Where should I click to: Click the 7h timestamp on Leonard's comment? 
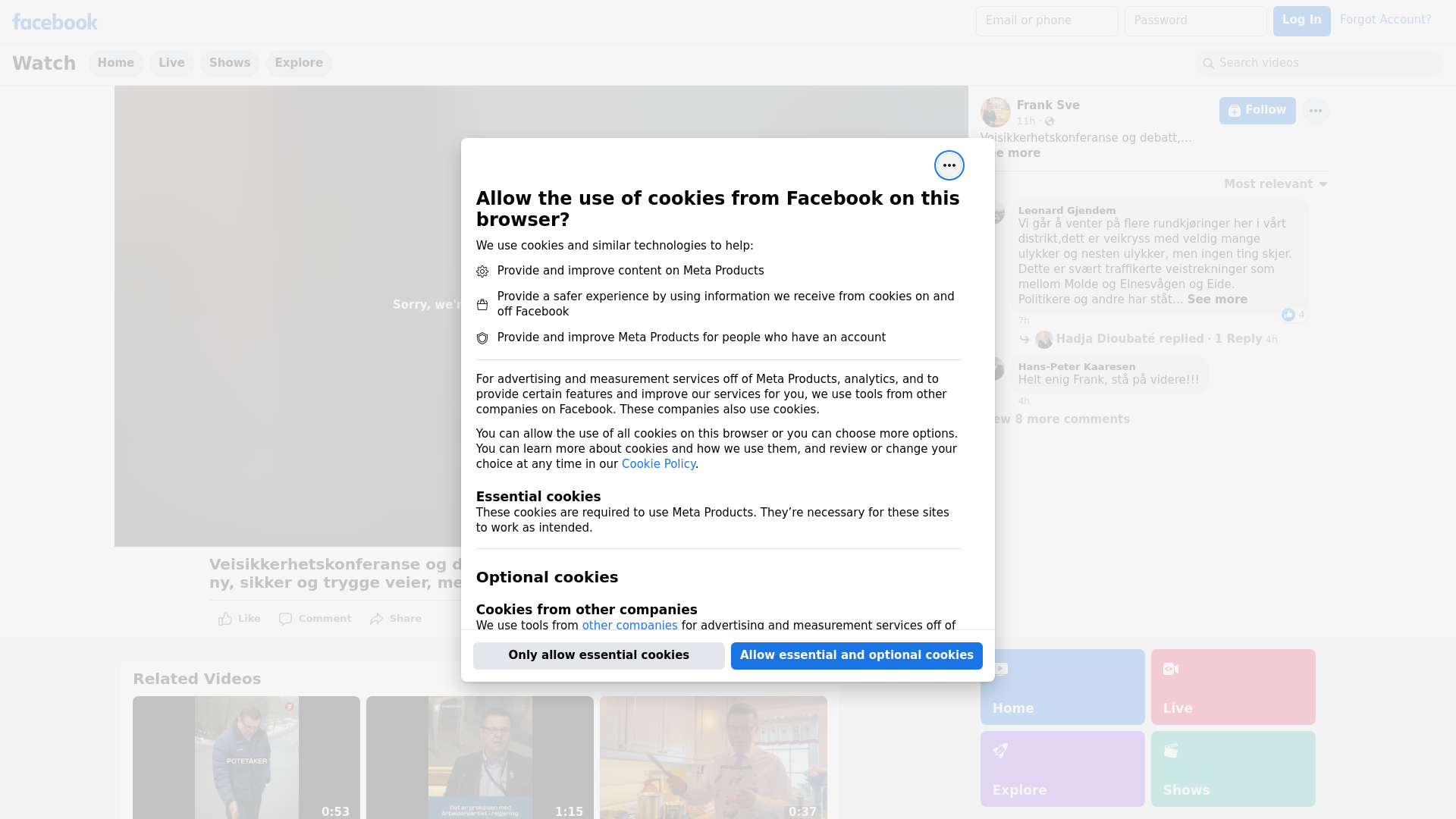coord(1024,321)
